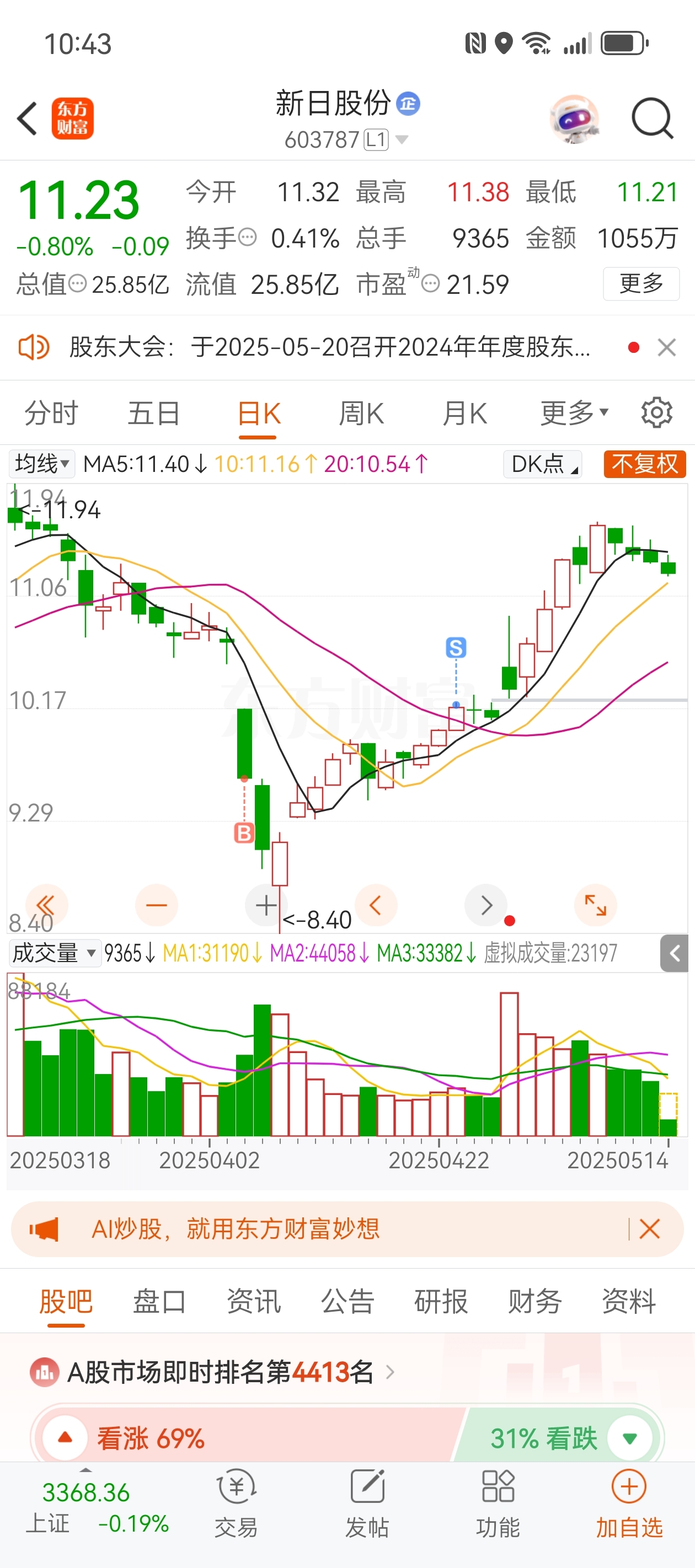Tap the back arrow icon
This screenshot has height=1568, width=695.
coord(28,119)
